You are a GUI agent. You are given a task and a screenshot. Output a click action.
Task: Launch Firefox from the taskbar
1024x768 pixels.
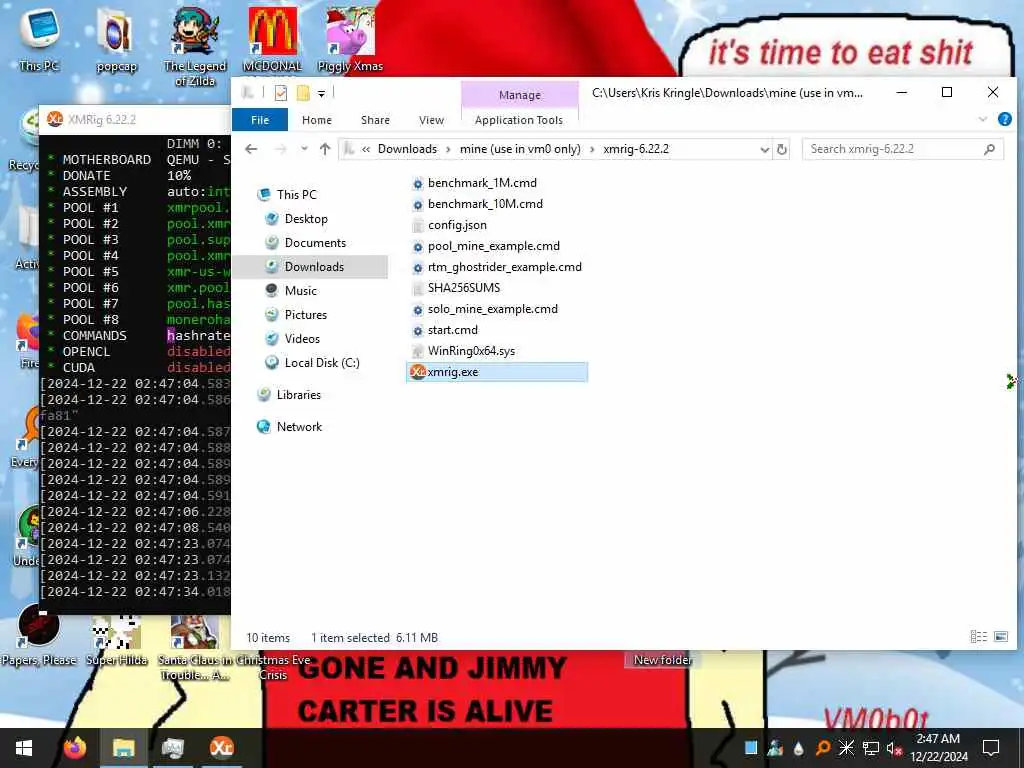pos(74,748)
